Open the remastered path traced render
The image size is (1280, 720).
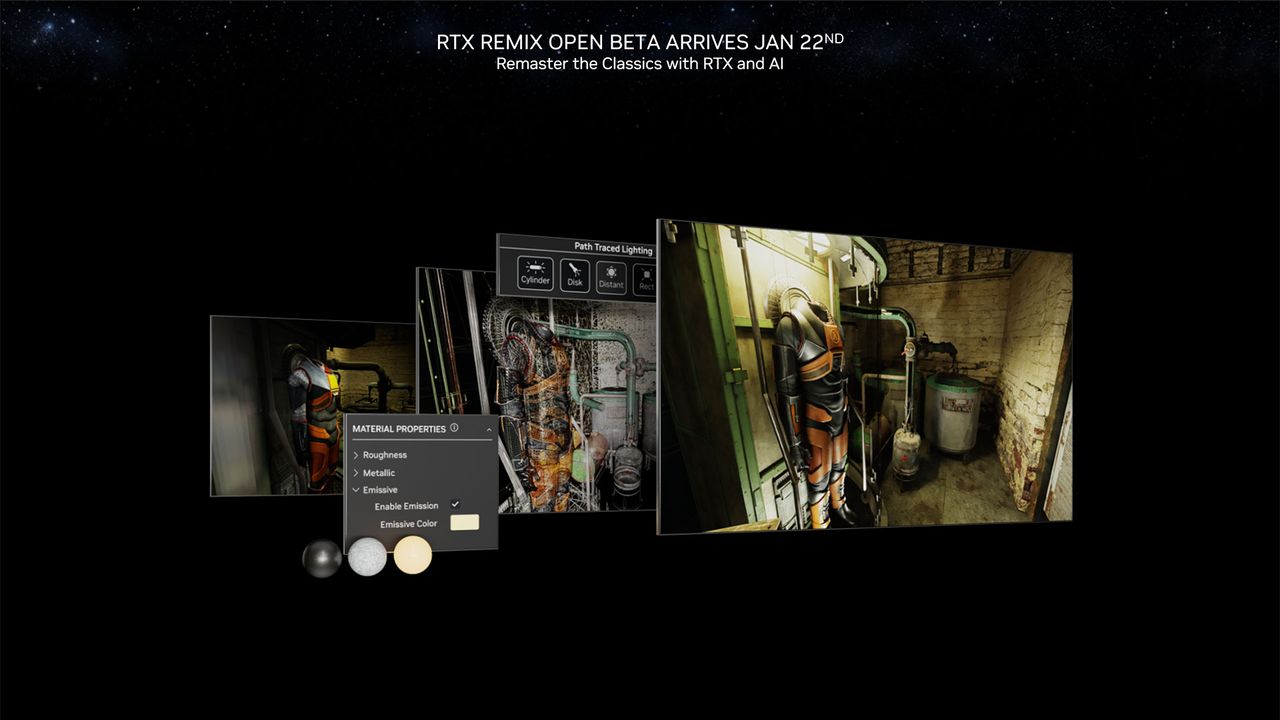[x=864, y=377]
